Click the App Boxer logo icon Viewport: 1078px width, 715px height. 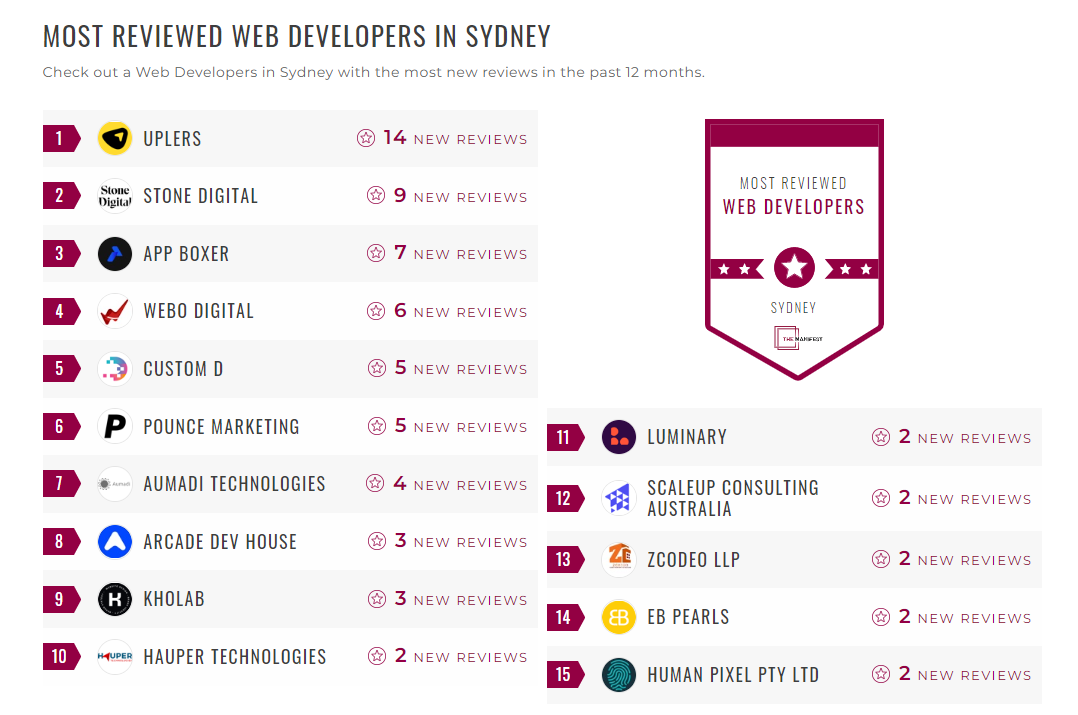coord(114,253)
